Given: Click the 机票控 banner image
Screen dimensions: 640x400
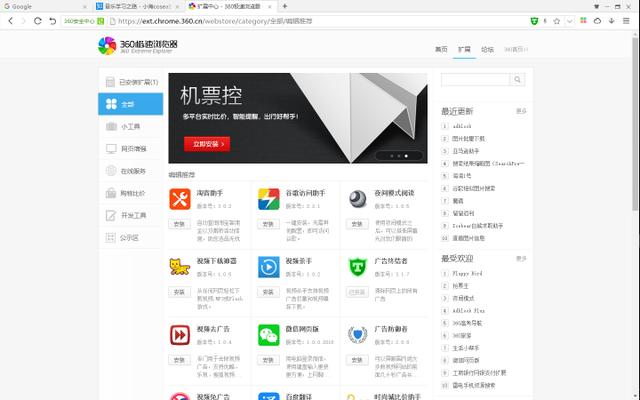Looking at the screenshot, I should 298,118.
